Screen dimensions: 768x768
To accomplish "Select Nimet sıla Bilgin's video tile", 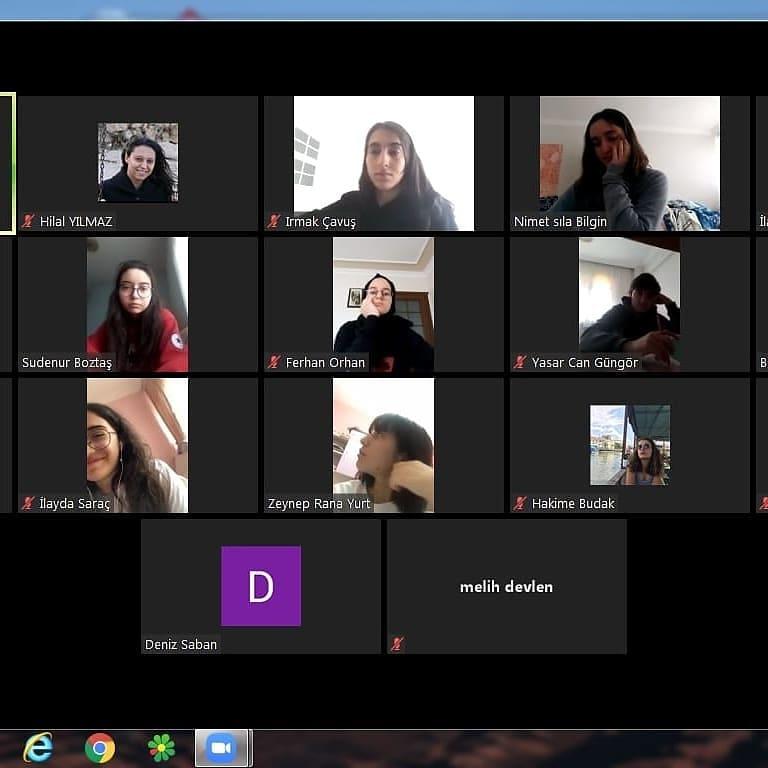I will [629, 163].
